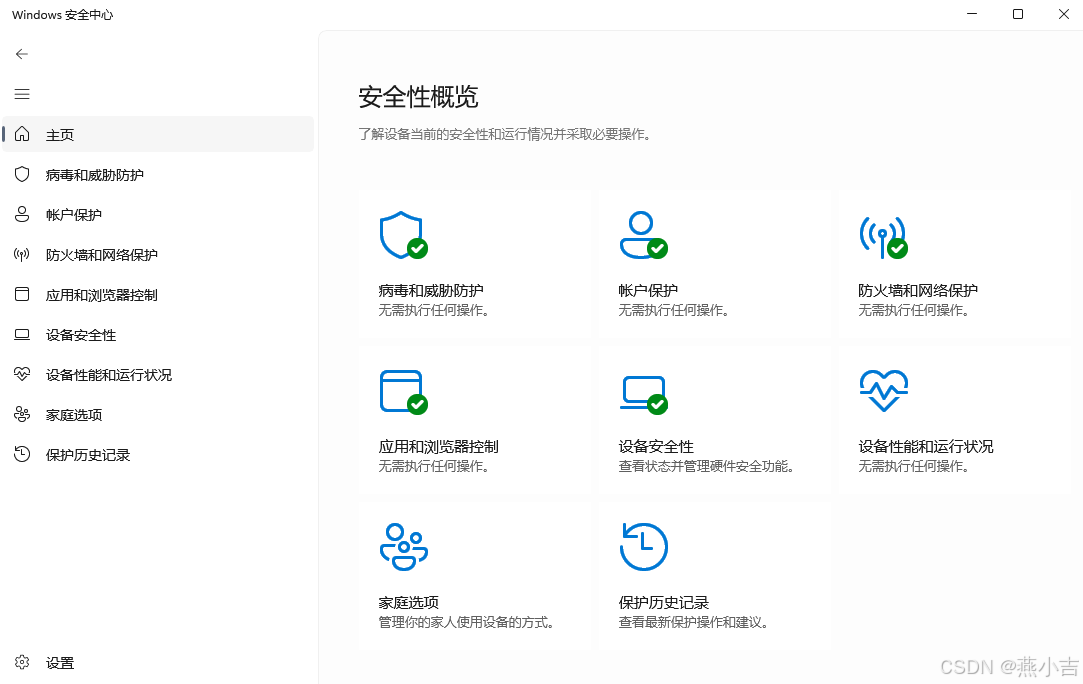The width and height of the screenshot is (1083, 684).
Task: Select 主页 in the navigation menu
Action: click(158, 134)
